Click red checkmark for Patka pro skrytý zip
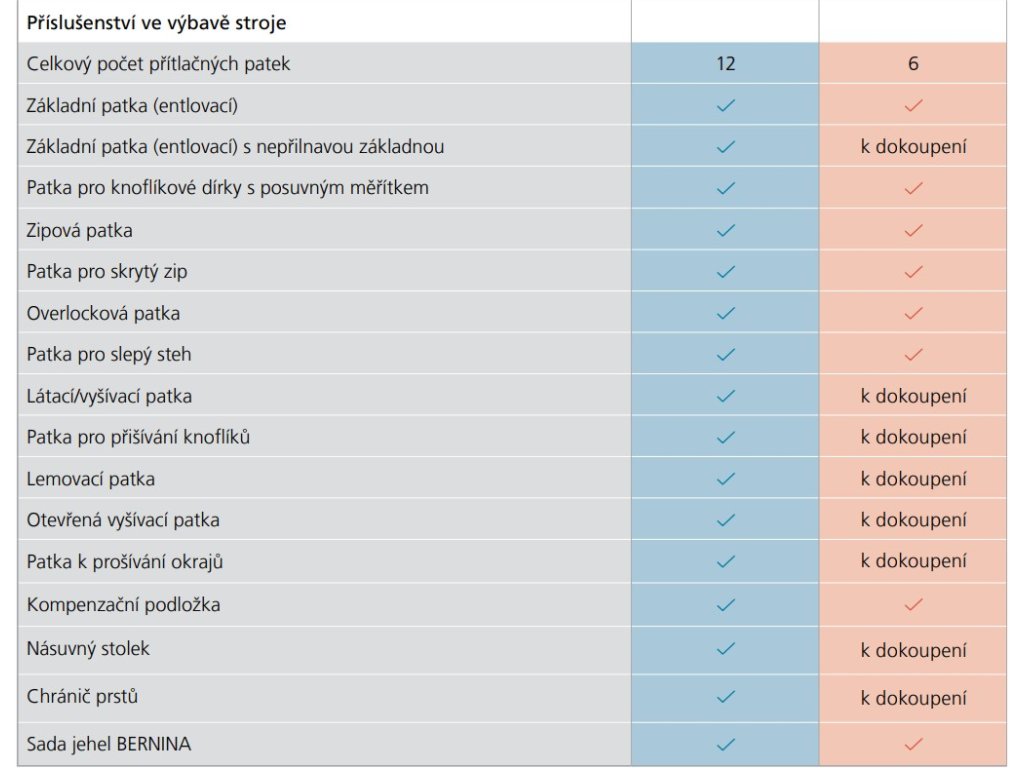 click(913, 272)
